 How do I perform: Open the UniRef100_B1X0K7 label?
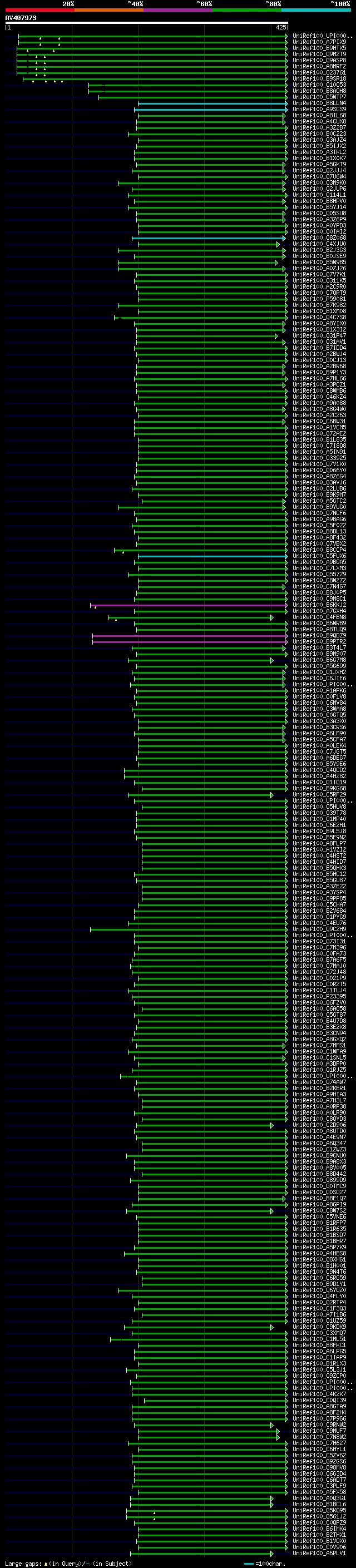click(319, 159)
